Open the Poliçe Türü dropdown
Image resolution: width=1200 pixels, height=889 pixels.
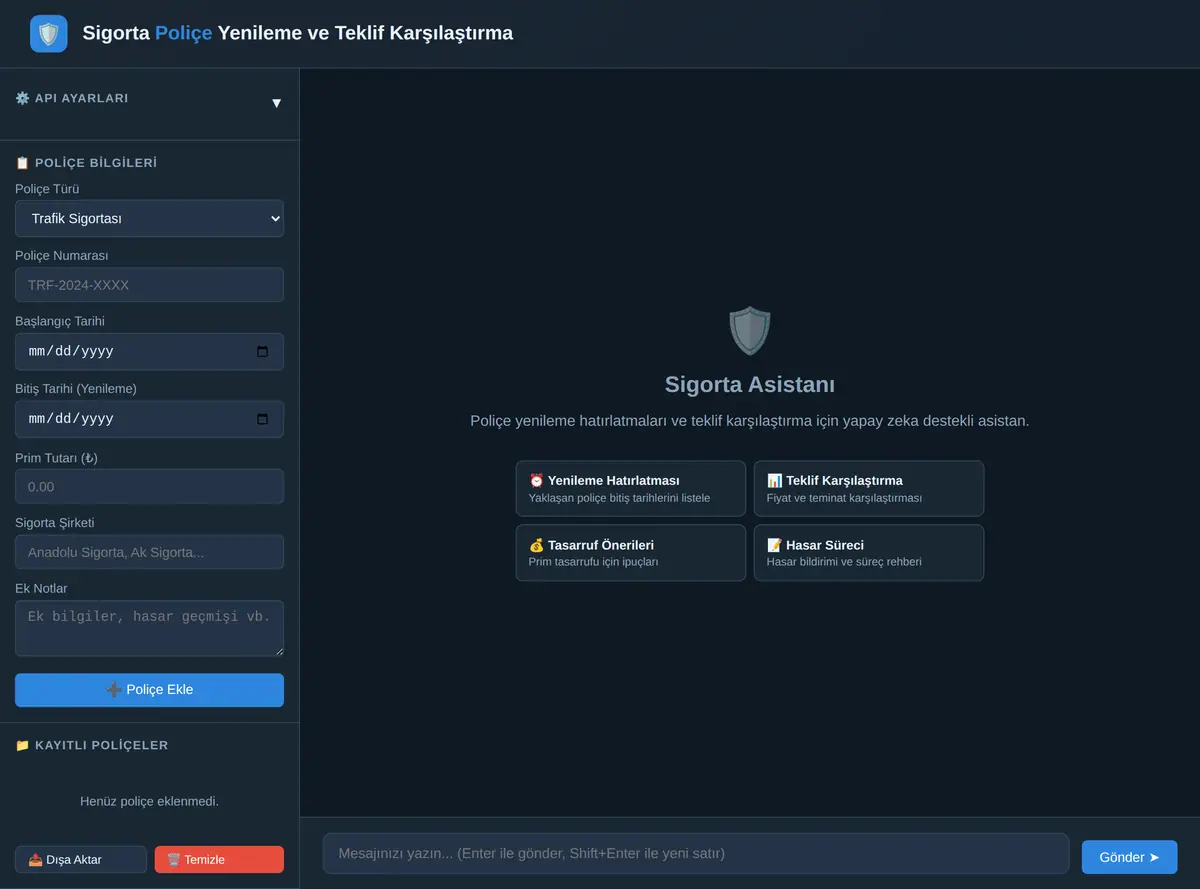[x=149, y=218]
